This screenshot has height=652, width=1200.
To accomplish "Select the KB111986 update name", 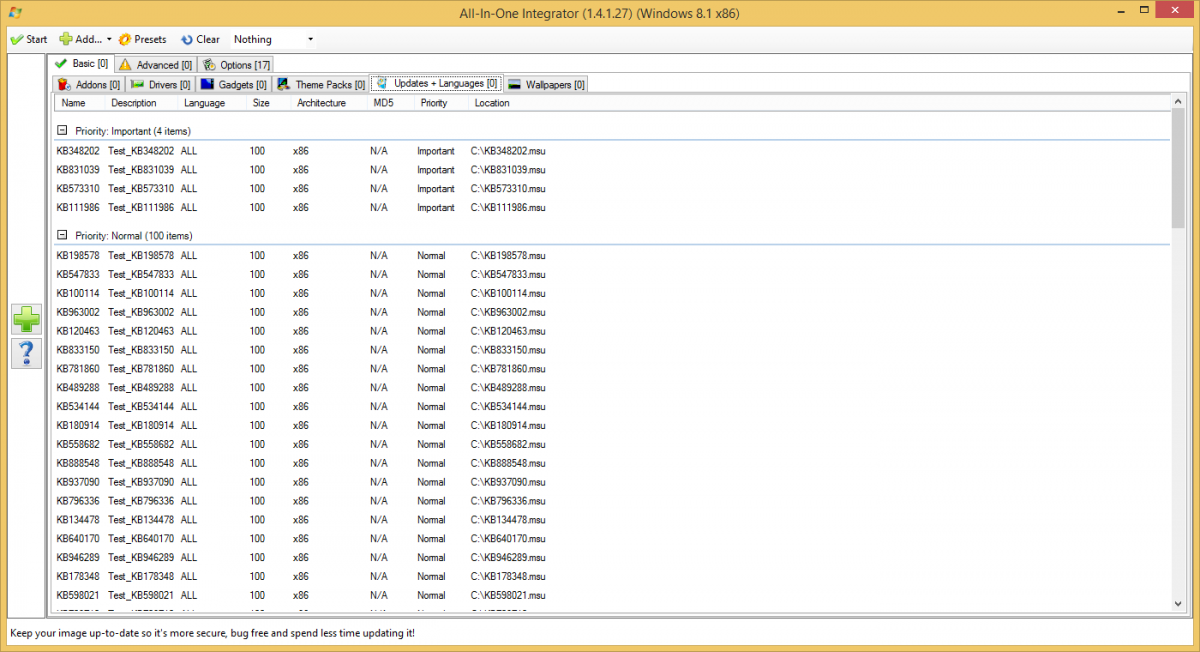I will (x=78, y=207).
